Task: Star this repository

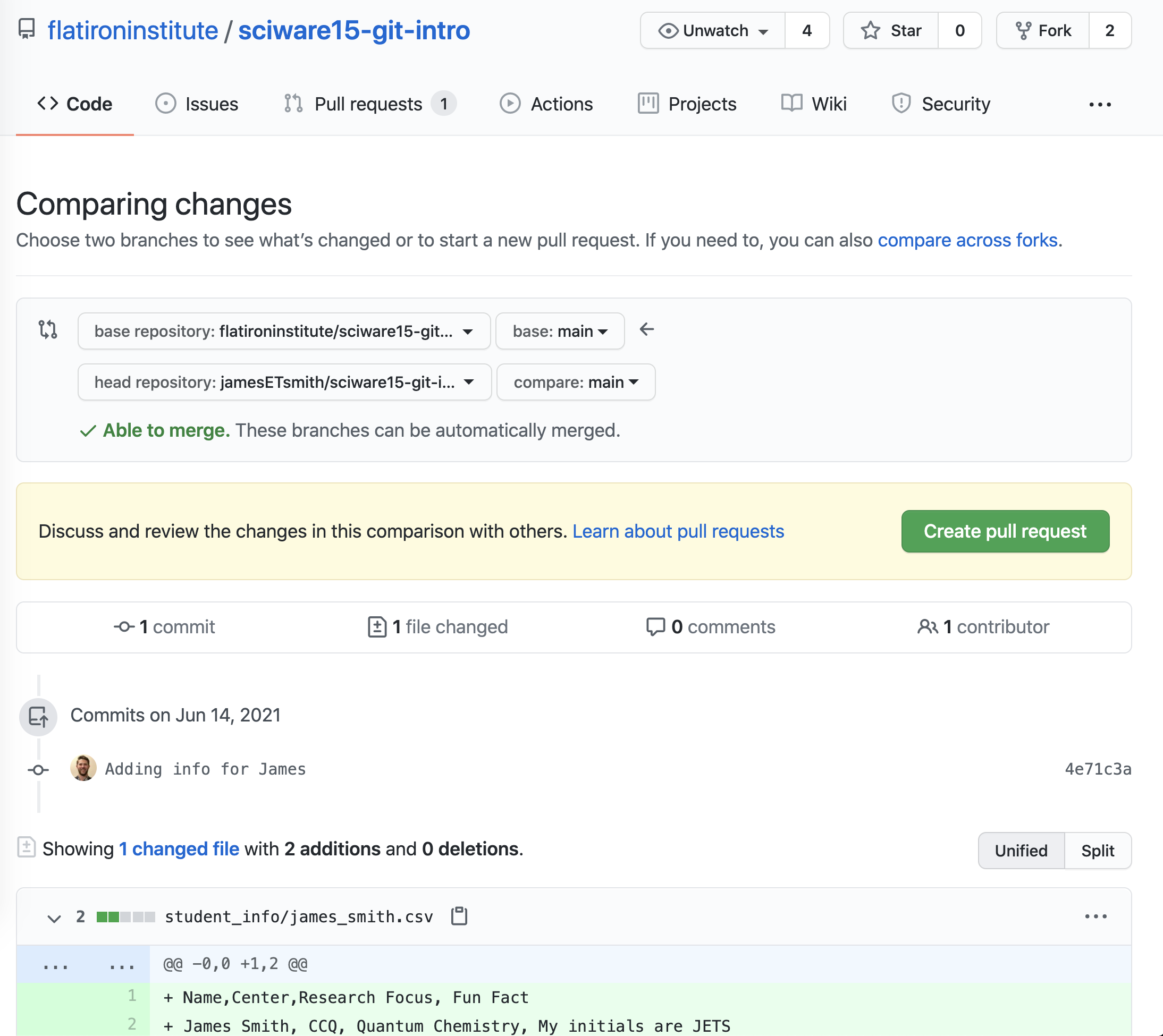Action: click(x=891, y=30)
